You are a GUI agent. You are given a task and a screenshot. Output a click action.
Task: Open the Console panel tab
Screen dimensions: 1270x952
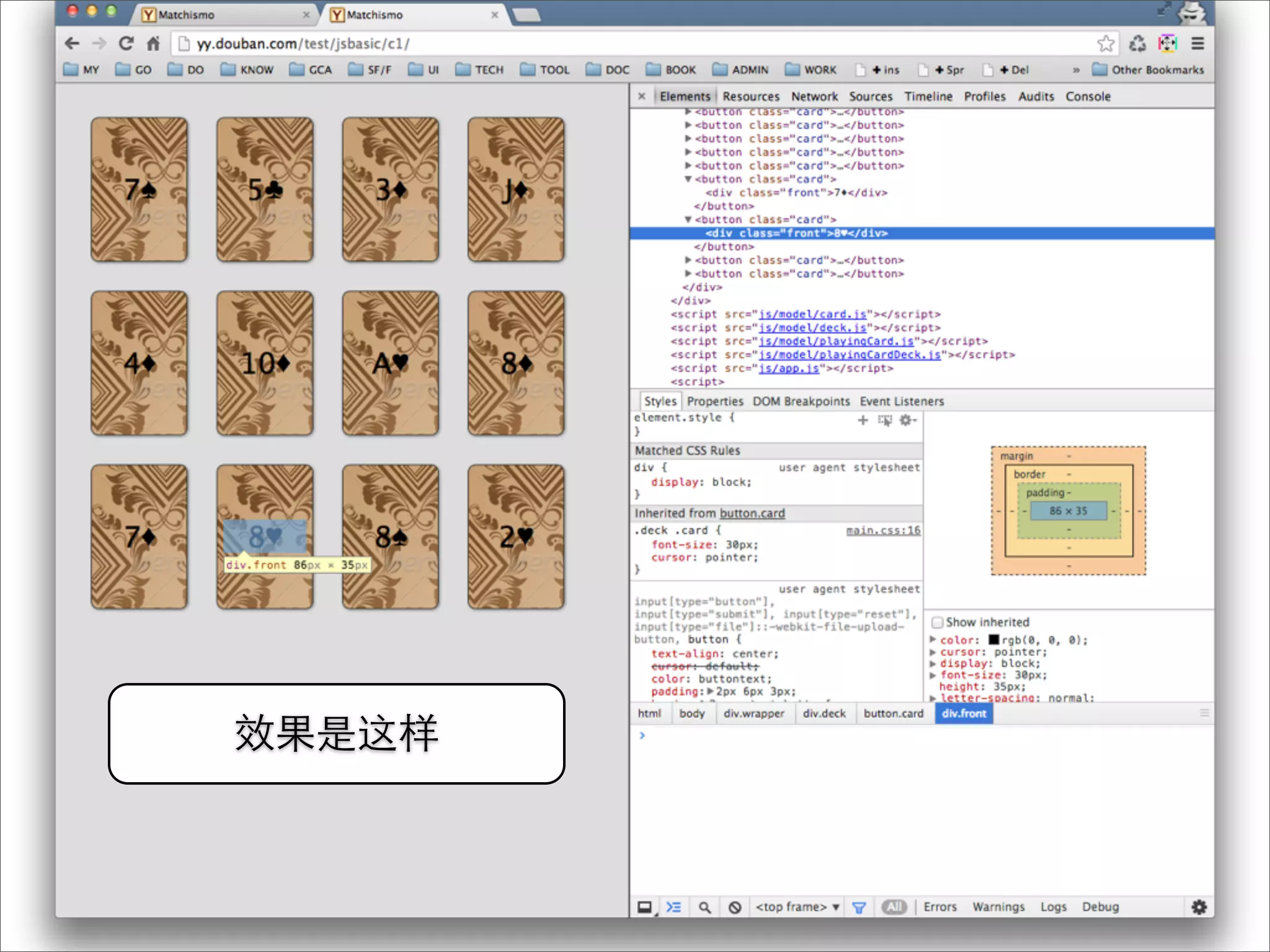(x=1088, y=96)
